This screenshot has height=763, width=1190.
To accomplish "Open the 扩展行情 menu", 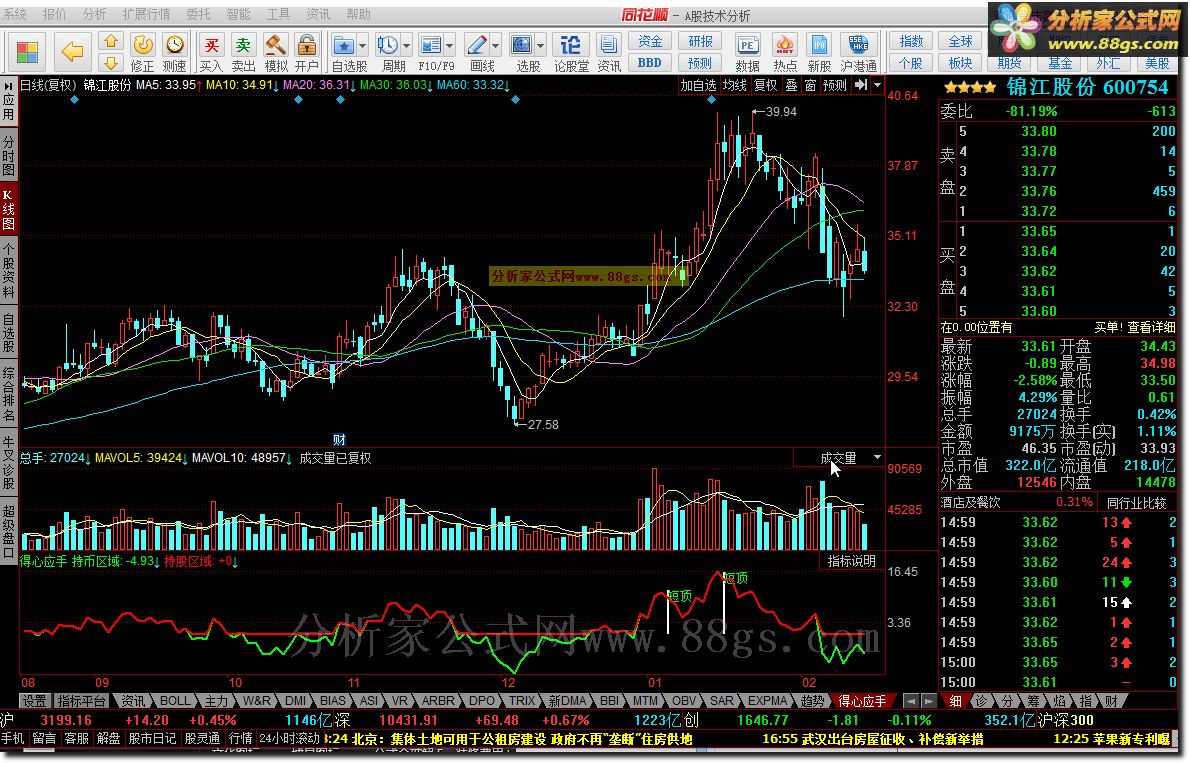I will click(x=146, y=14).
